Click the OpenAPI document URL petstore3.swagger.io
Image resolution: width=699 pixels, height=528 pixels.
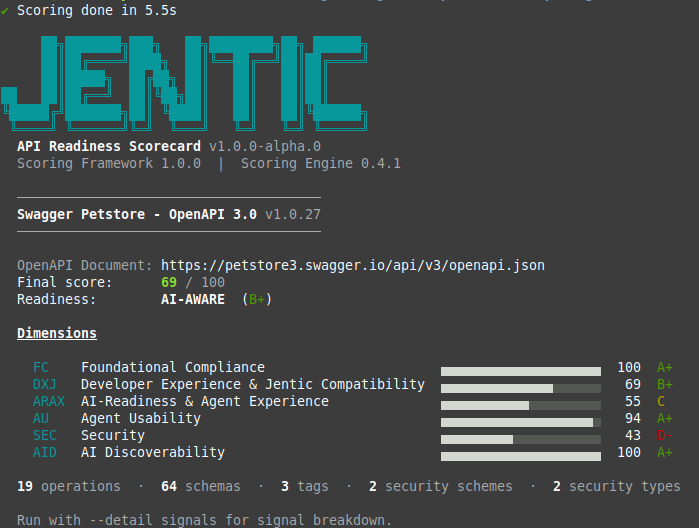click(353, 265)
